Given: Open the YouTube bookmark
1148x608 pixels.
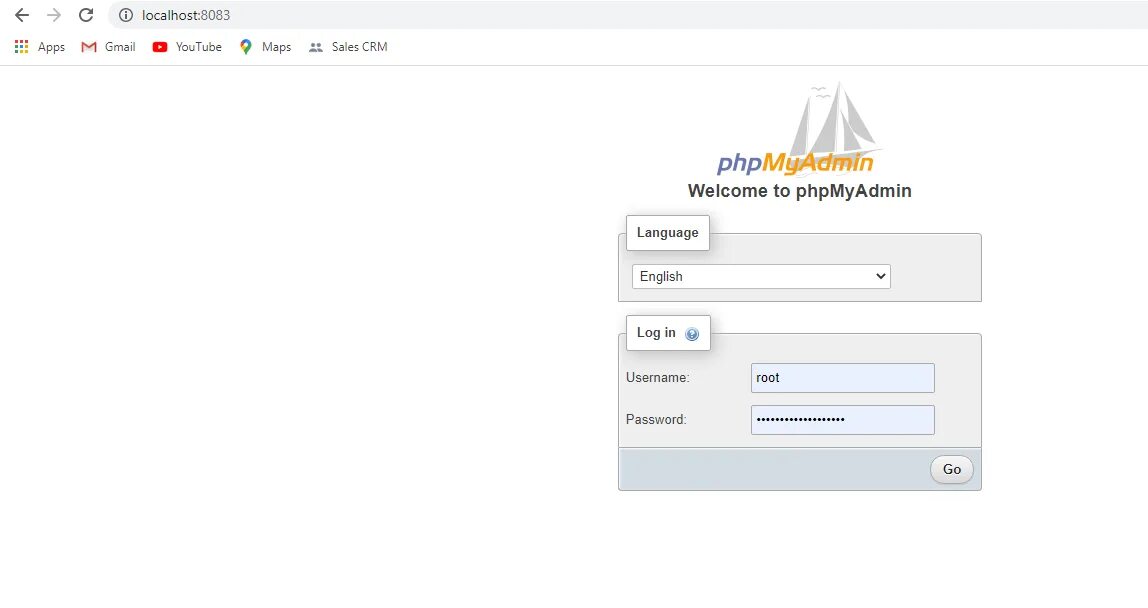Looking at the screenshot, I should (187, 47).
